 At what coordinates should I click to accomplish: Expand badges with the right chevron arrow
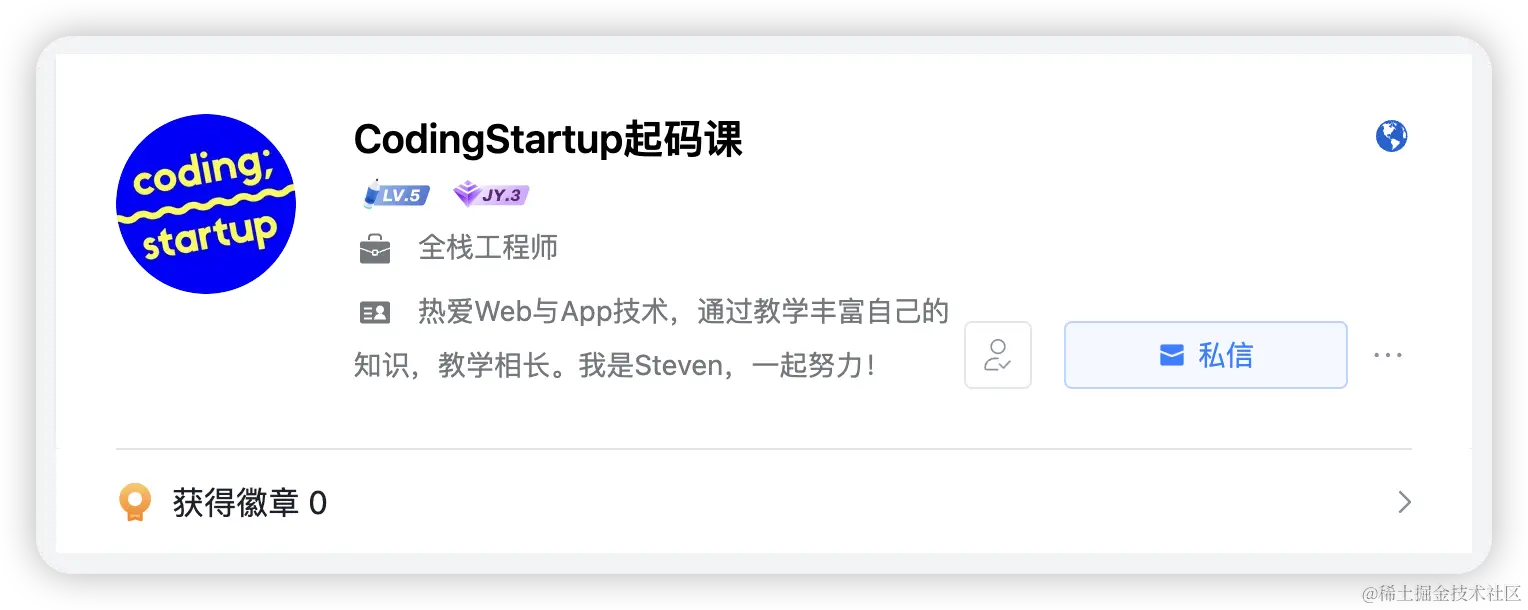coord(1404,502)
